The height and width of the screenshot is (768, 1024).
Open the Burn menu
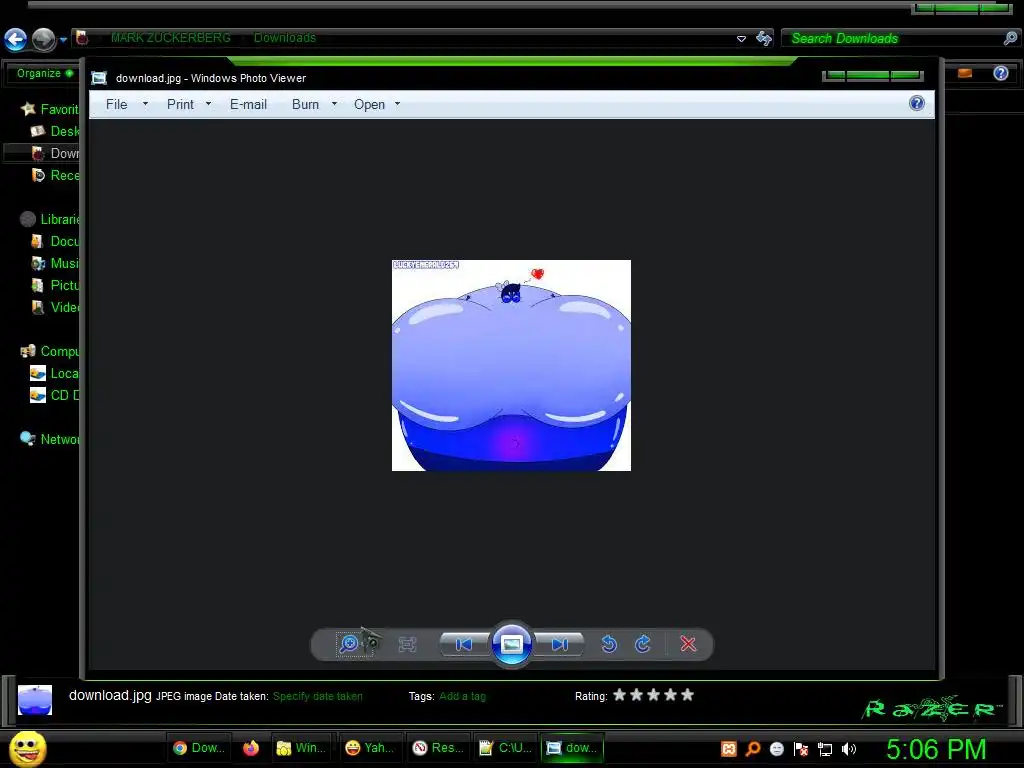point(305,104)
